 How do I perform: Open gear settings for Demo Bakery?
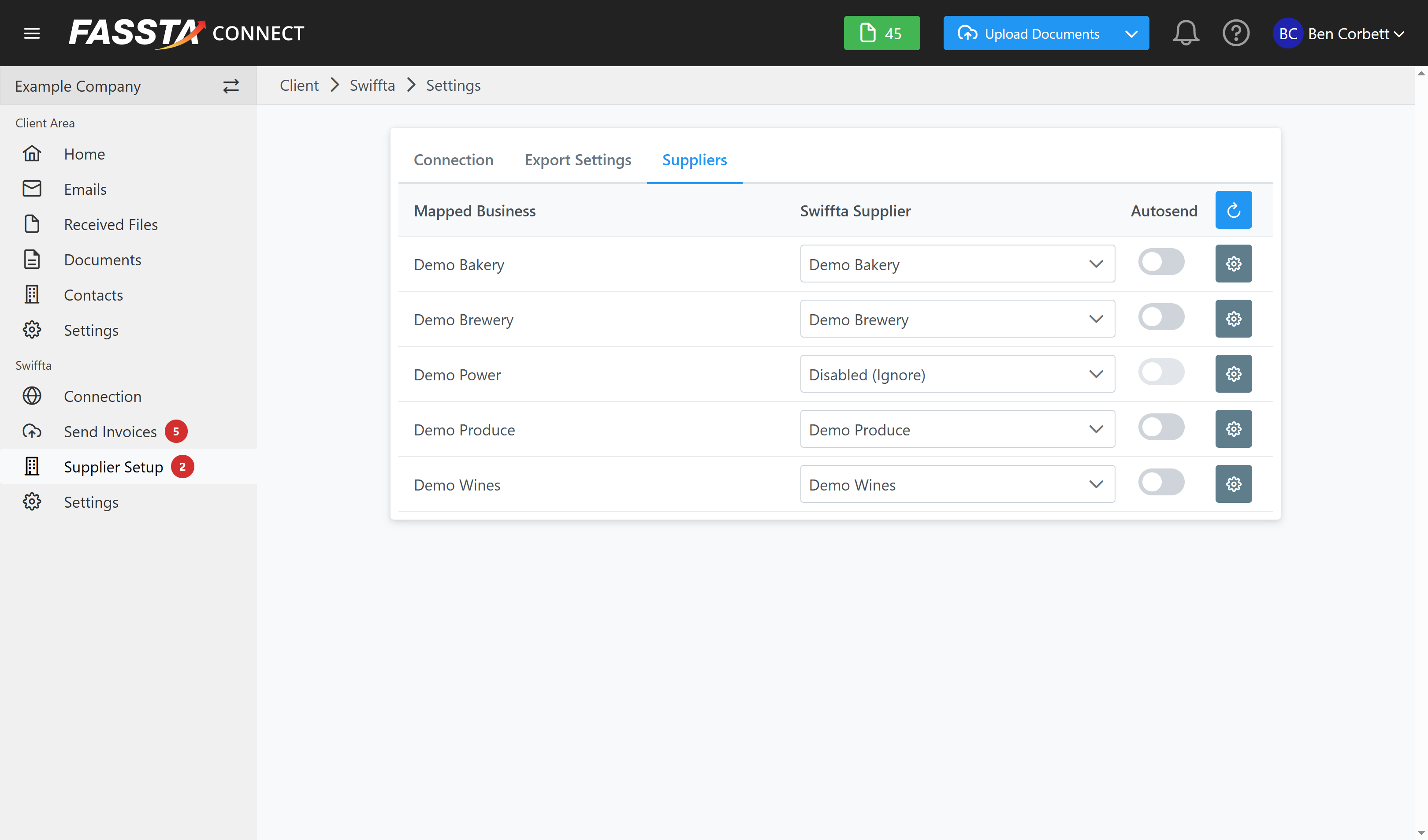(x=1233, y=264)
